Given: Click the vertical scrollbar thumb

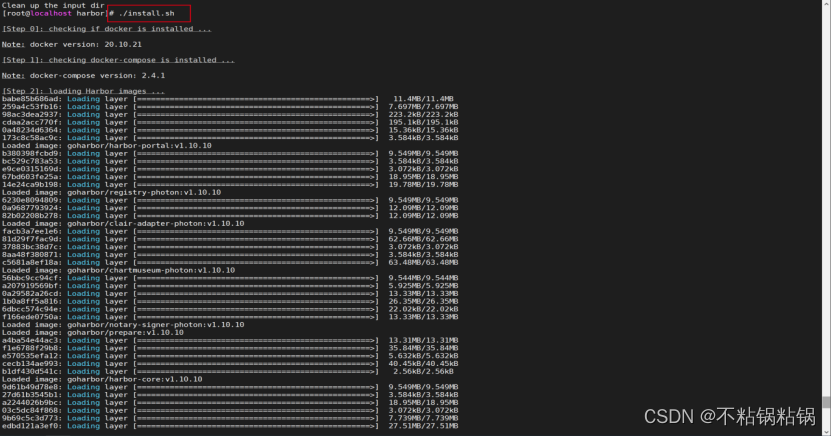Looking at the screenshot, I should point(826,402).
